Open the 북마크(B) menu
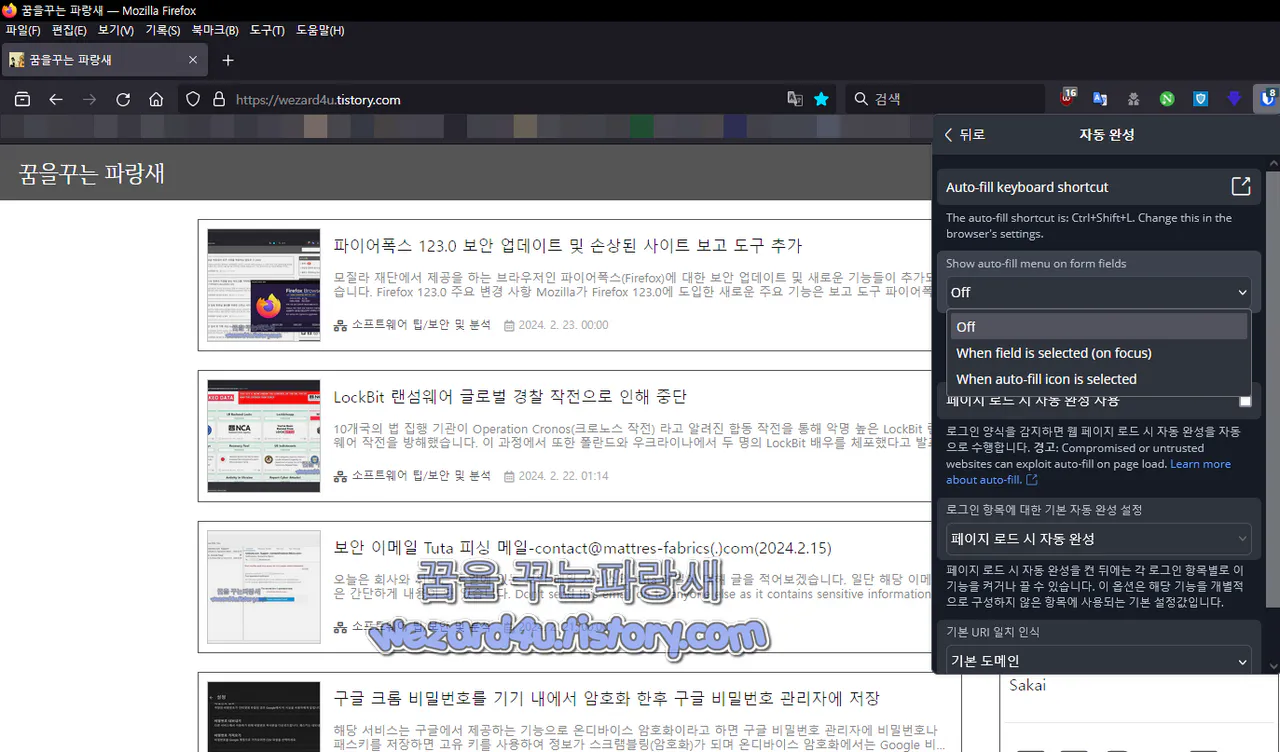This screenshot has width=1280, height=752. [215, 30]
